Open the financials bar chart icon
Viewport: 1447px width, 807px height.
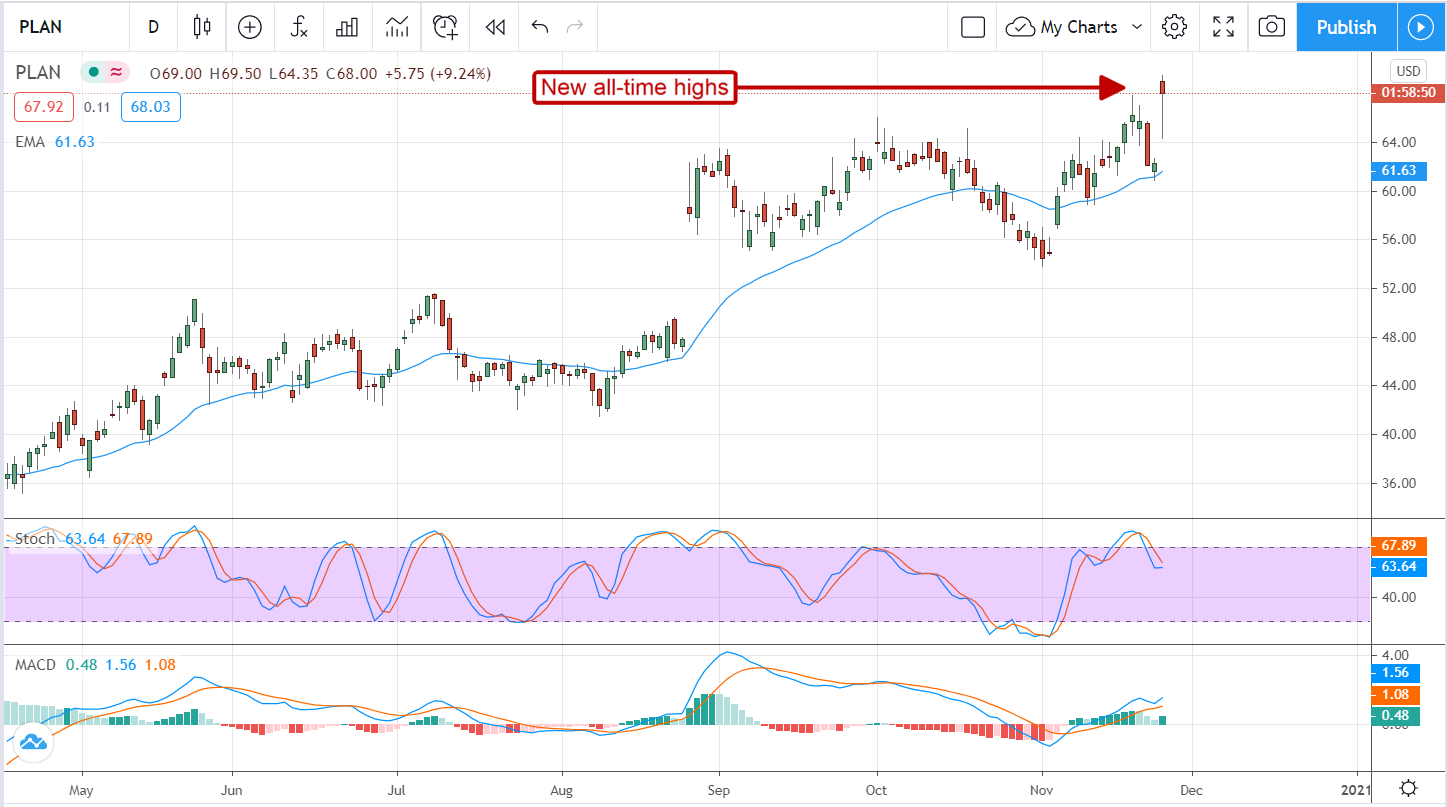pyautogui.click(x=347, y=27)
